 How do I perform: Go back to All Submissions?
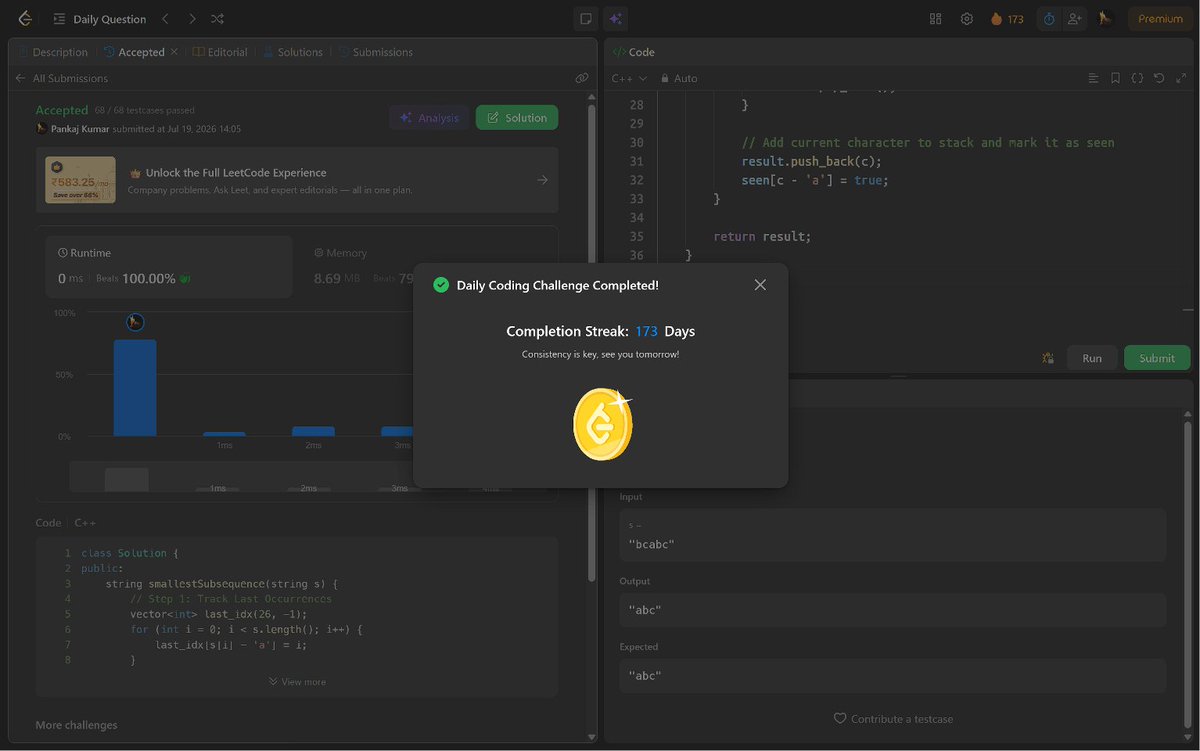point(62,78)
